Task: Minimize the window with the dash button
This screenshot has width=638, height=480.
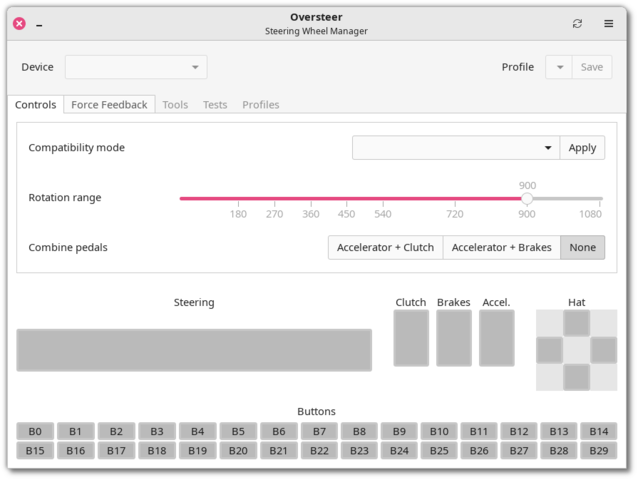Action: 39,26
